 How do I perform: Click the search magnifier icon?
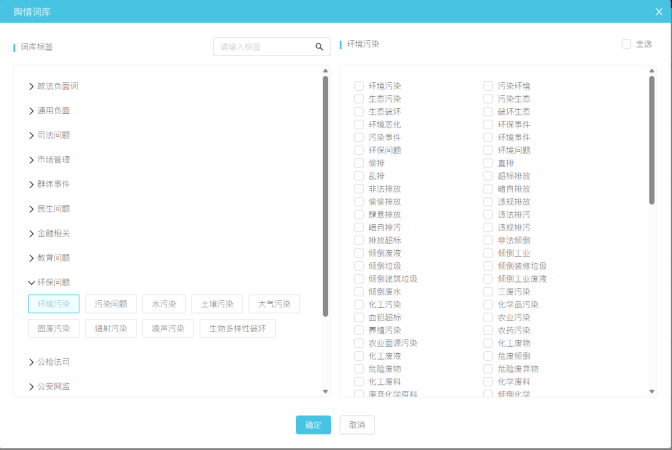click(320, 46)
